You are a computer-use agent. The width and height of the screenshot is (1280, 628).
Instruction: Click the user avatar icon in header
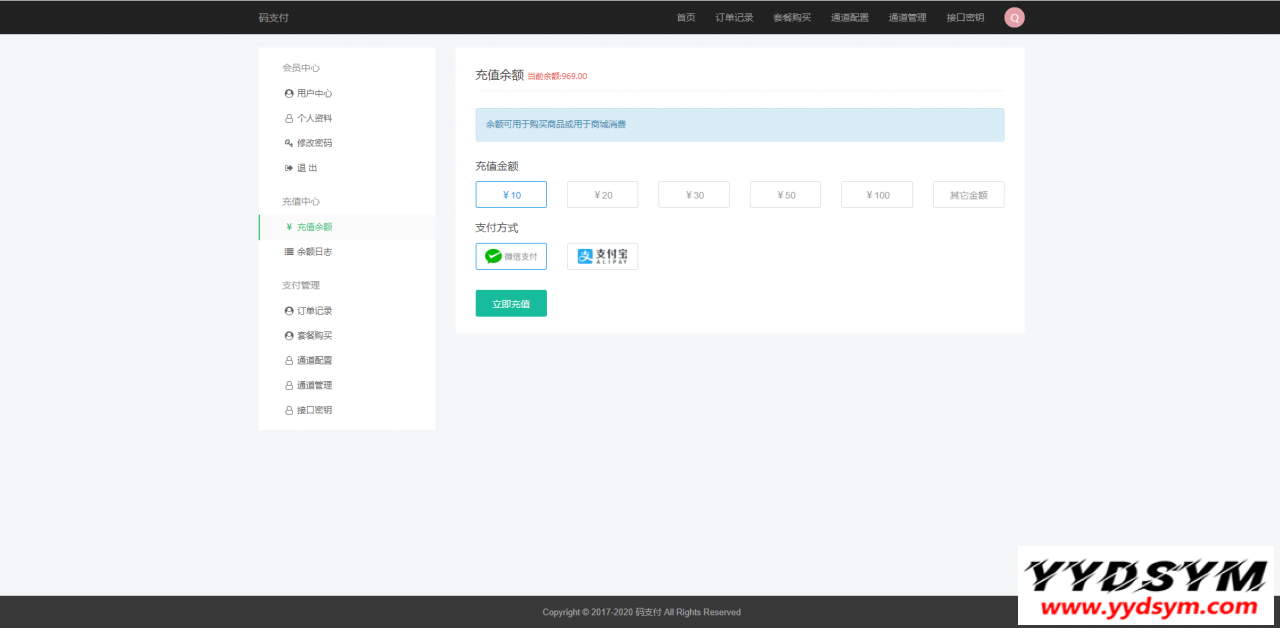pos(1014,17)
